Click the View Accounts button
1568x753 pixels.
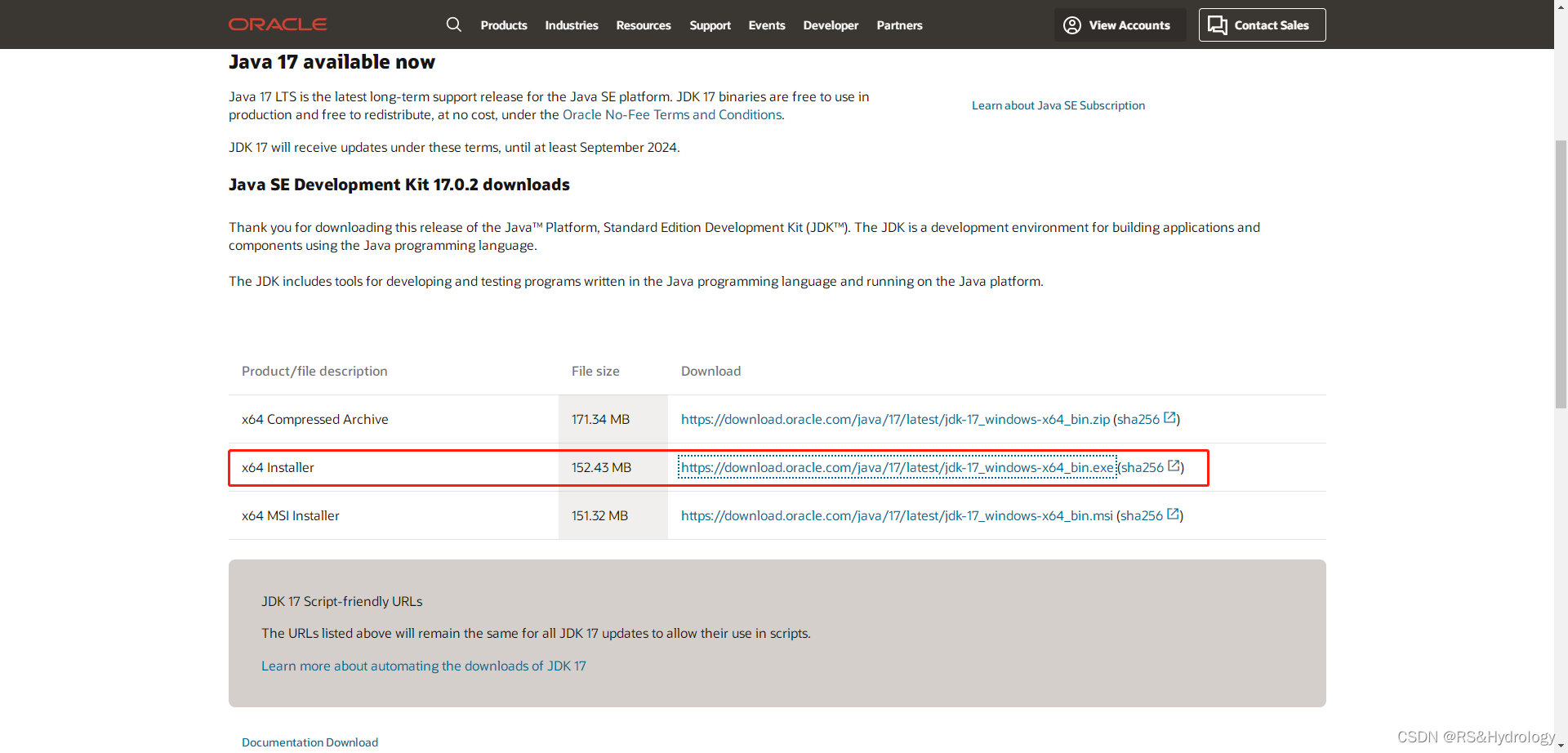[x=1120, y=25]
